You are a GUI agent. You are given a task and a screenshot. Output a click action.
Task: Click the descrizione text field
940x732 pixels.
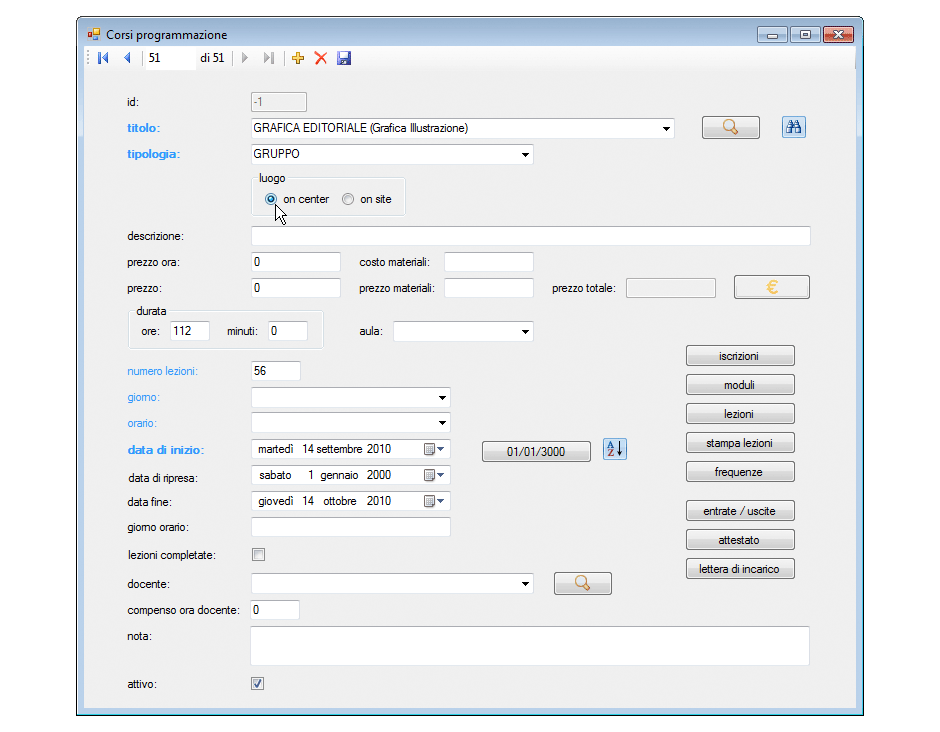[531, 236]
